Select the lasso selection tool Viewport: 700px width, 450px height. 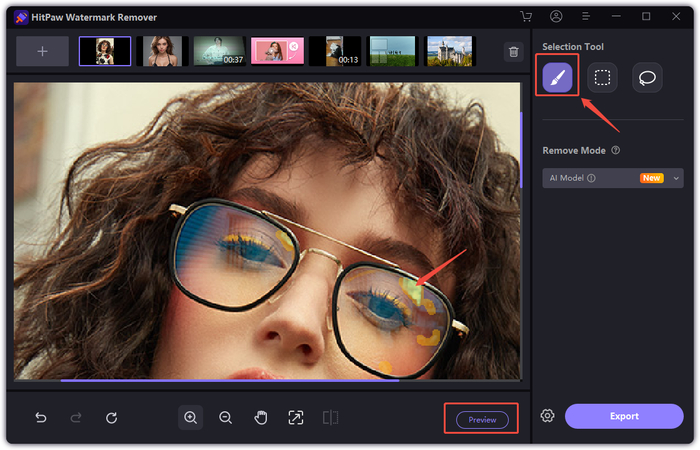pos(647,77)
